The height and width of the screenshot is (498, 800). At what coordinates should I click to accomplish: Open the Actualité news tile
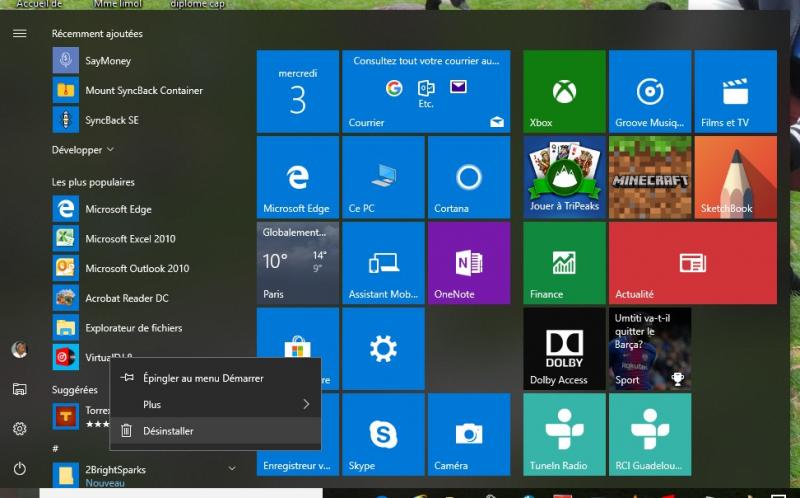tap(693, 263)
